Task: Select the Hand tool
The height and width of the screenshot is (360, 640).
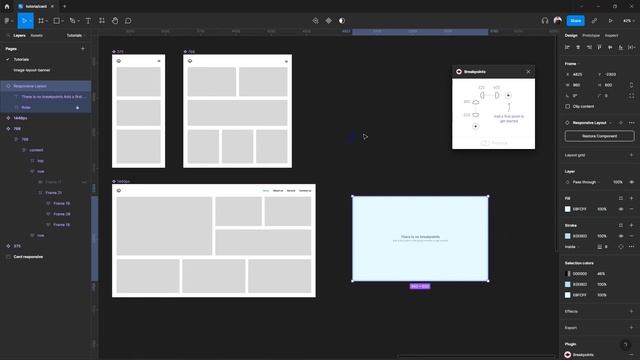Action: click(115, 21)
